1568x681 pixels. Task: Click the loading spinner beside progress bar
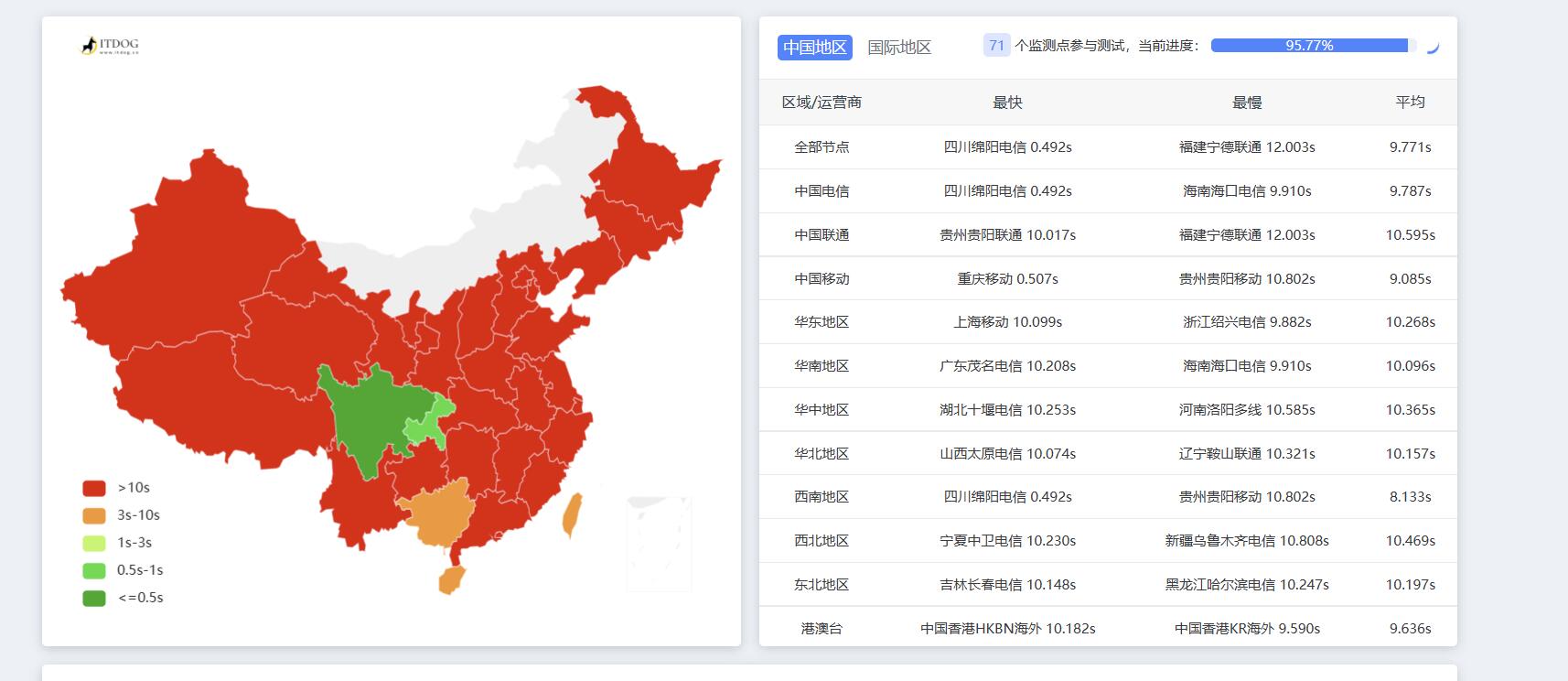(x=1433, y=47)
